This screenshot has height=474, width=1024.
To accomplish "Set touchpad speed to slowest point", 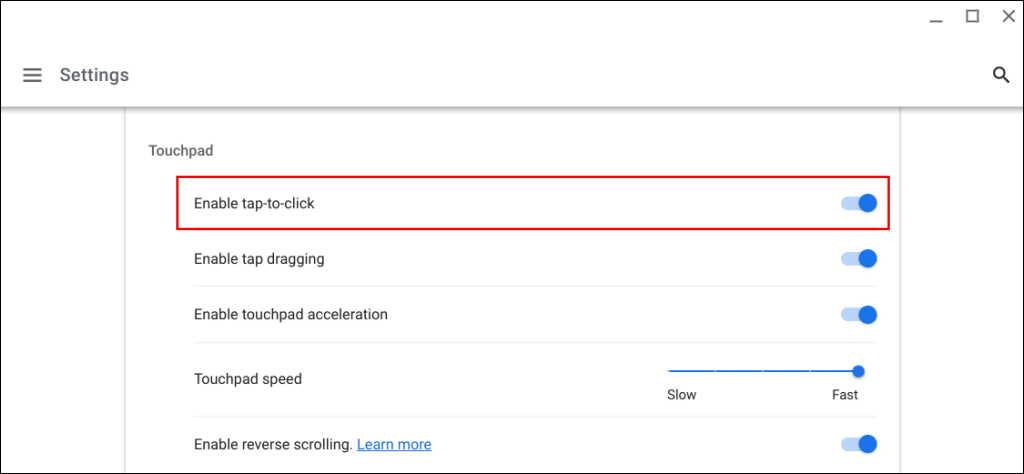I will pos(669,371).
